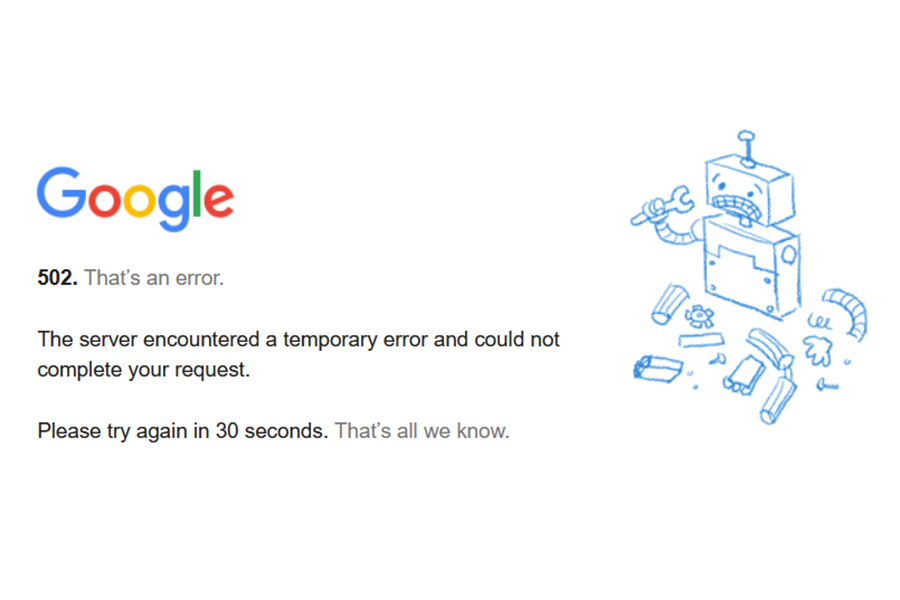Click the small gear on the floor

tap(699, 316)
